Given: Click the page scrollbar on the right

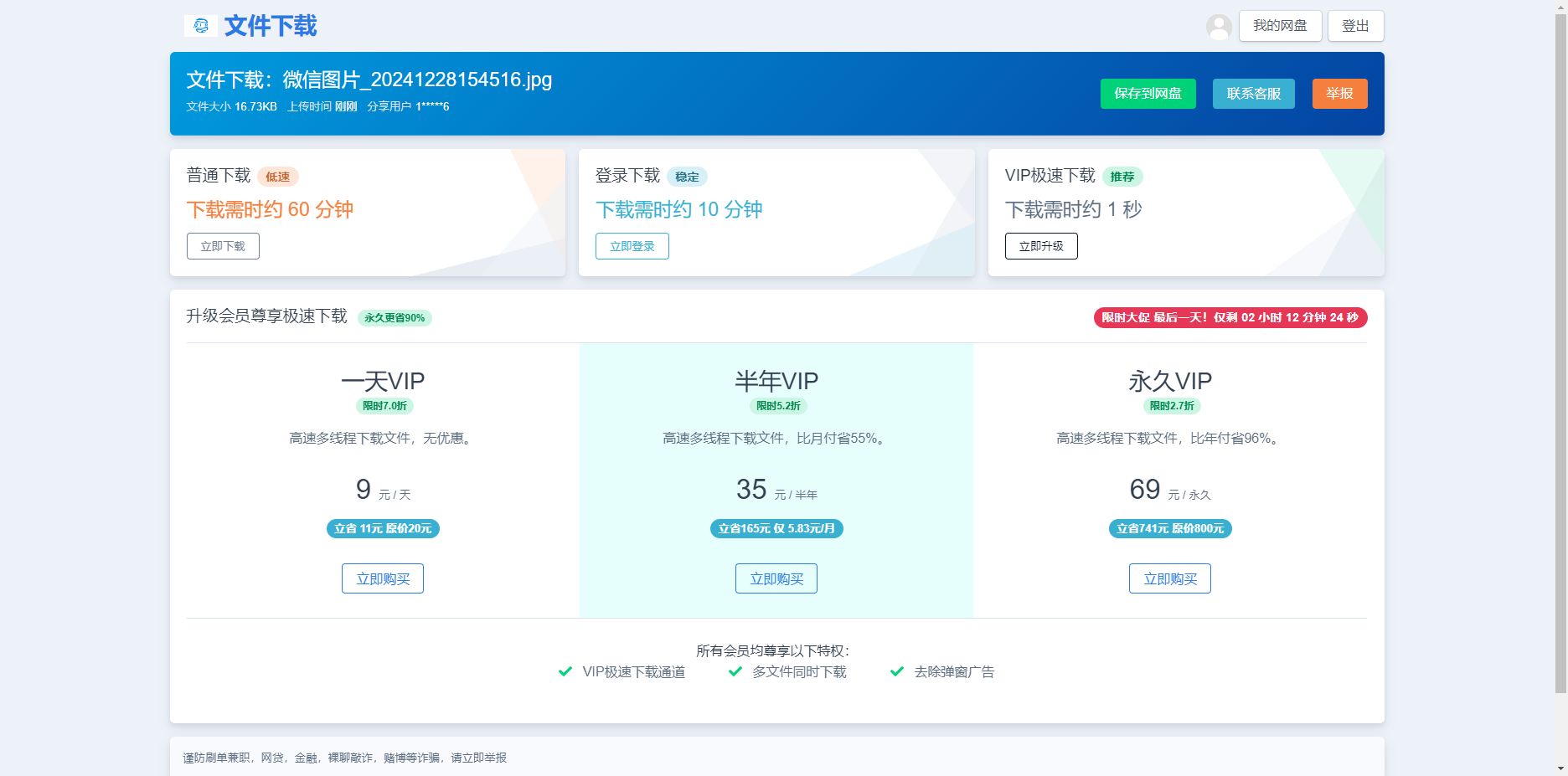Looking at the screenshot, I should pos(1561,335).
